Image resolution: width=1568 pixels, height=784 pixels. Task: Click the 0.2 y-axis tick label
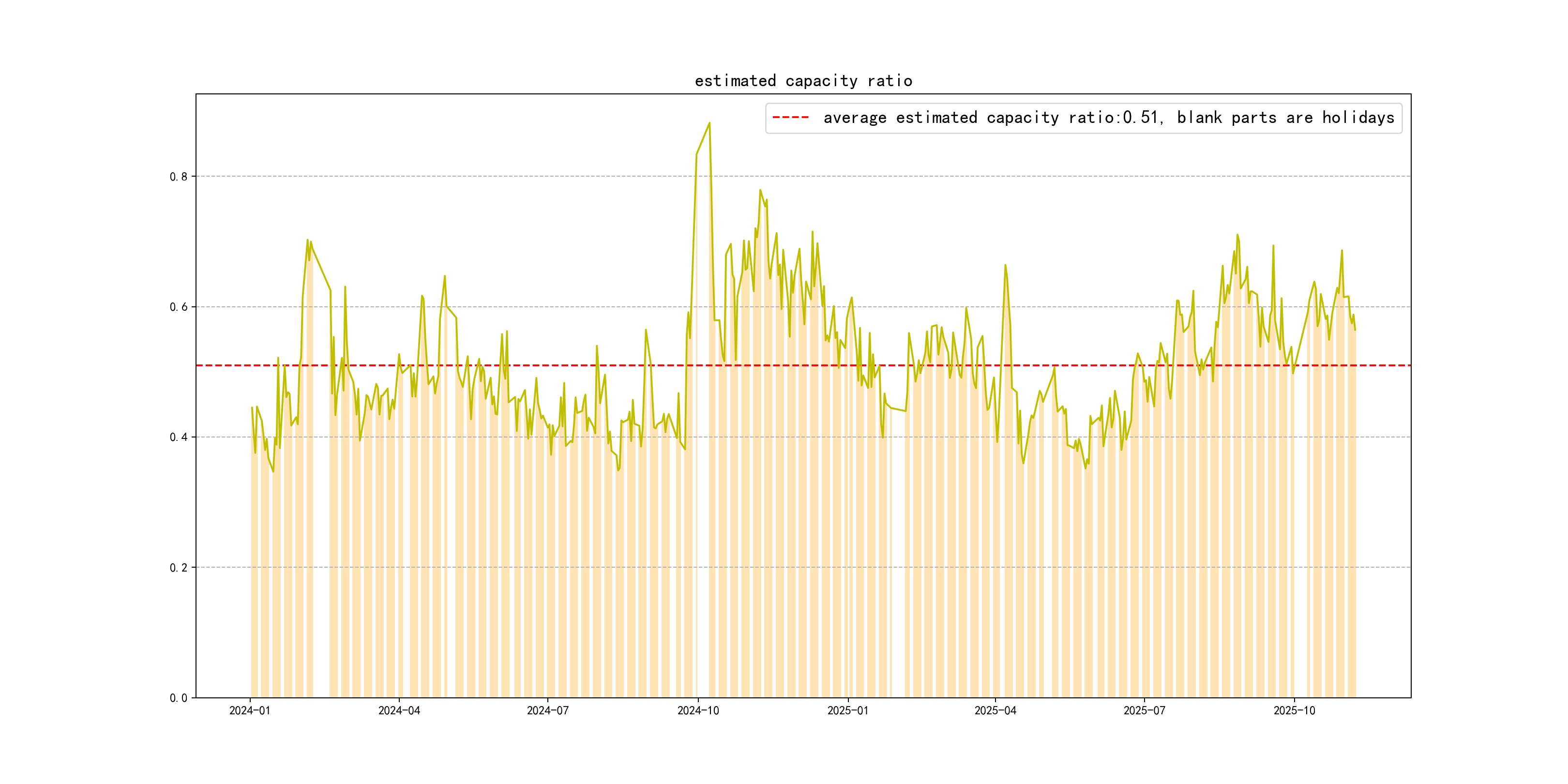coord(179,567)
